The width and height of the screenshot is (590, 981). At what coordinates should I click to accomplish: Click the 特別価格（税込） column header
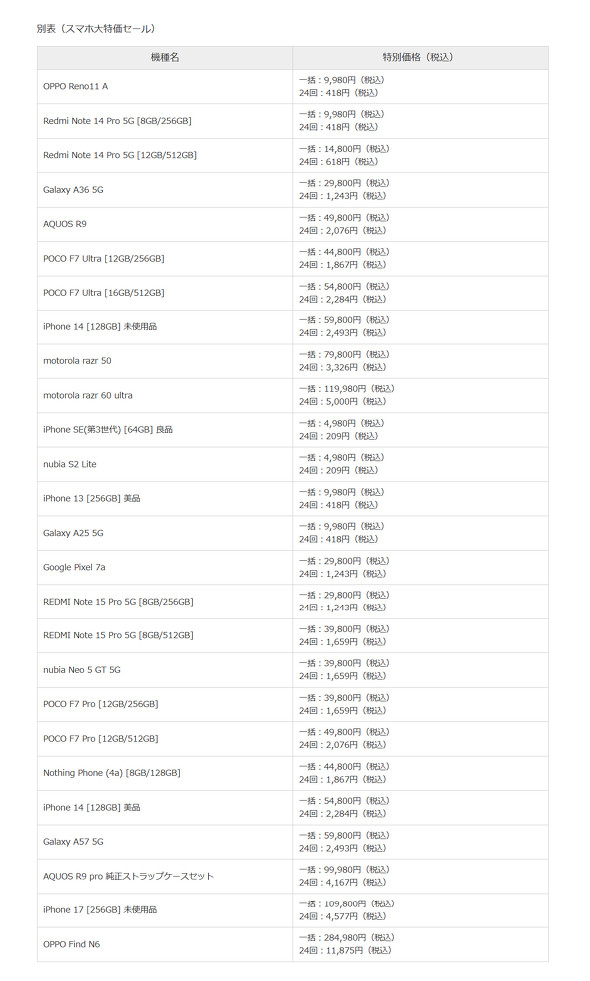click(420, 58)
